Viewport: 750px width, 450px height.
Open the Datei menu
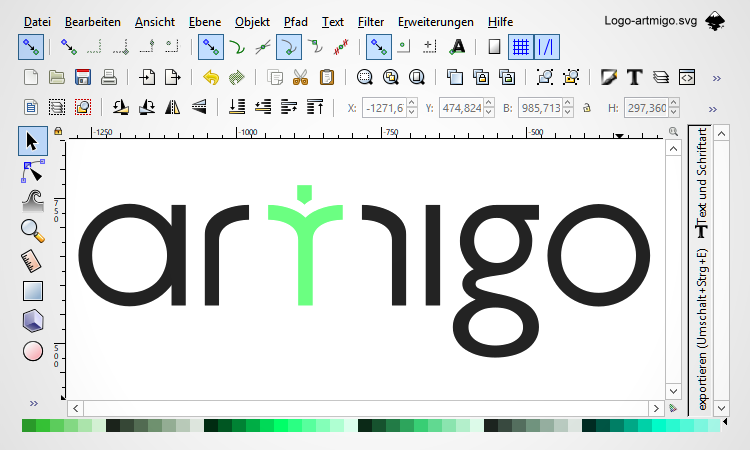click(x=37, y=22)
